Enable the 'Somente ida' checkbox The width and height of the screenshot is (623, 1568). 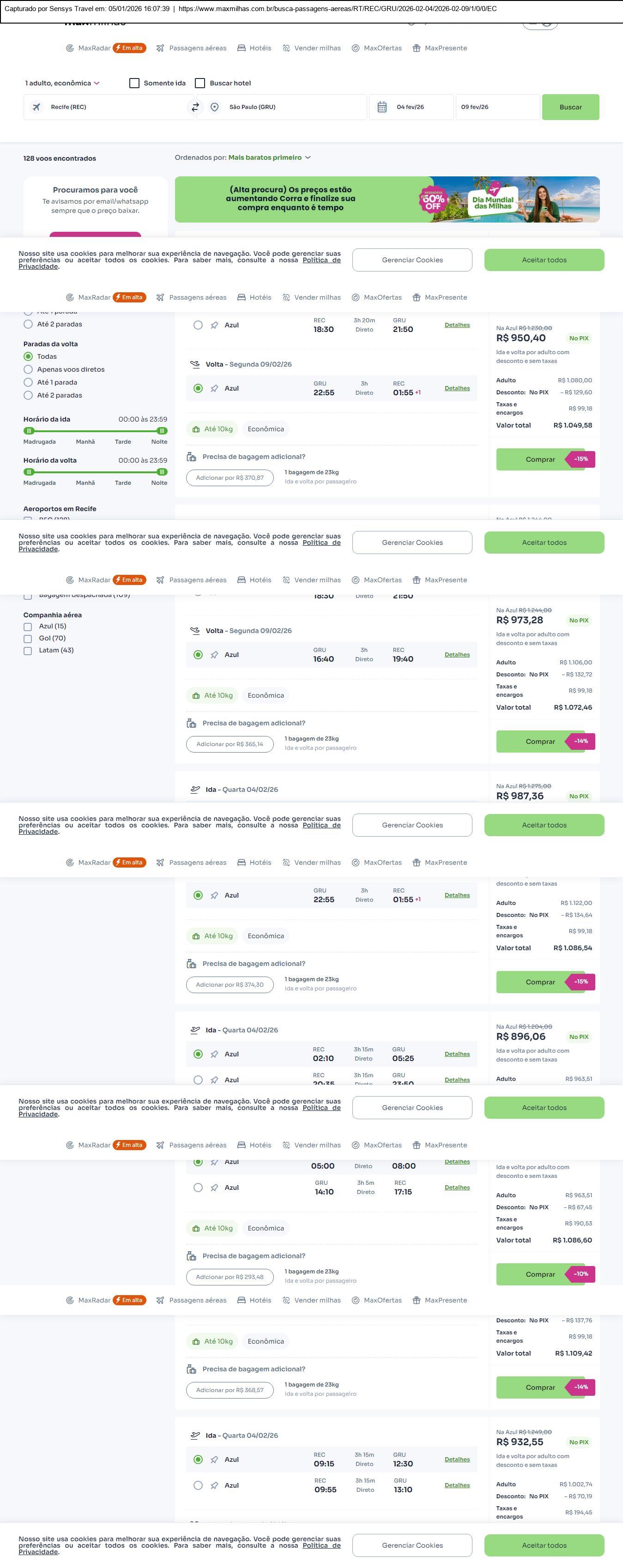(134, 84)
